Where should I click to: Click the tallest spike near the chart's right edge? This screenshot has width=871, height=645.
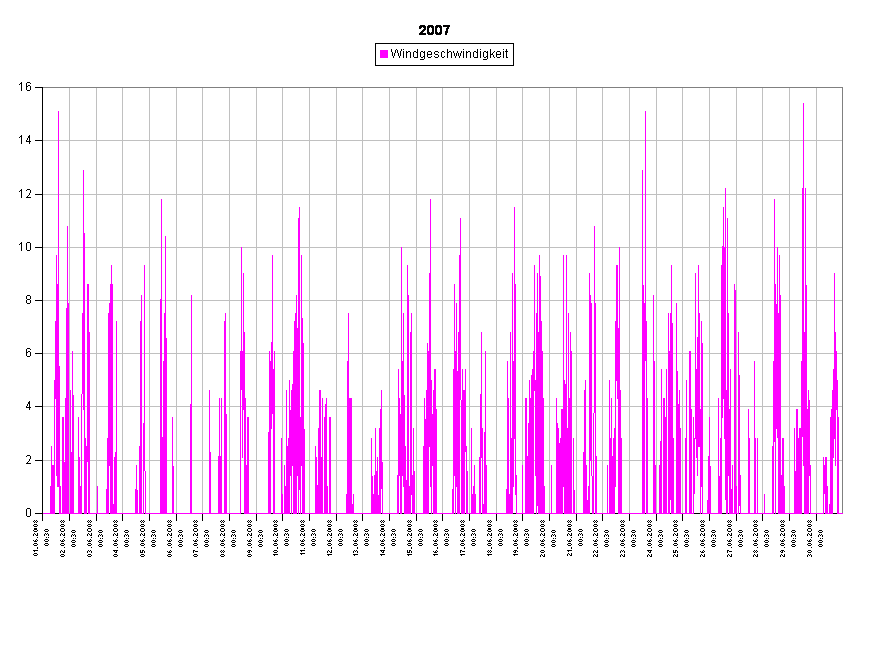803,105
